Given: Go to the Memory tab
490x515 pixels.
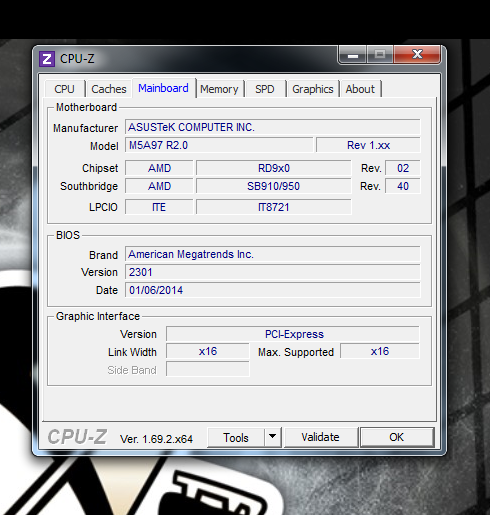Looking at the screenshot, I should point(219,89).
